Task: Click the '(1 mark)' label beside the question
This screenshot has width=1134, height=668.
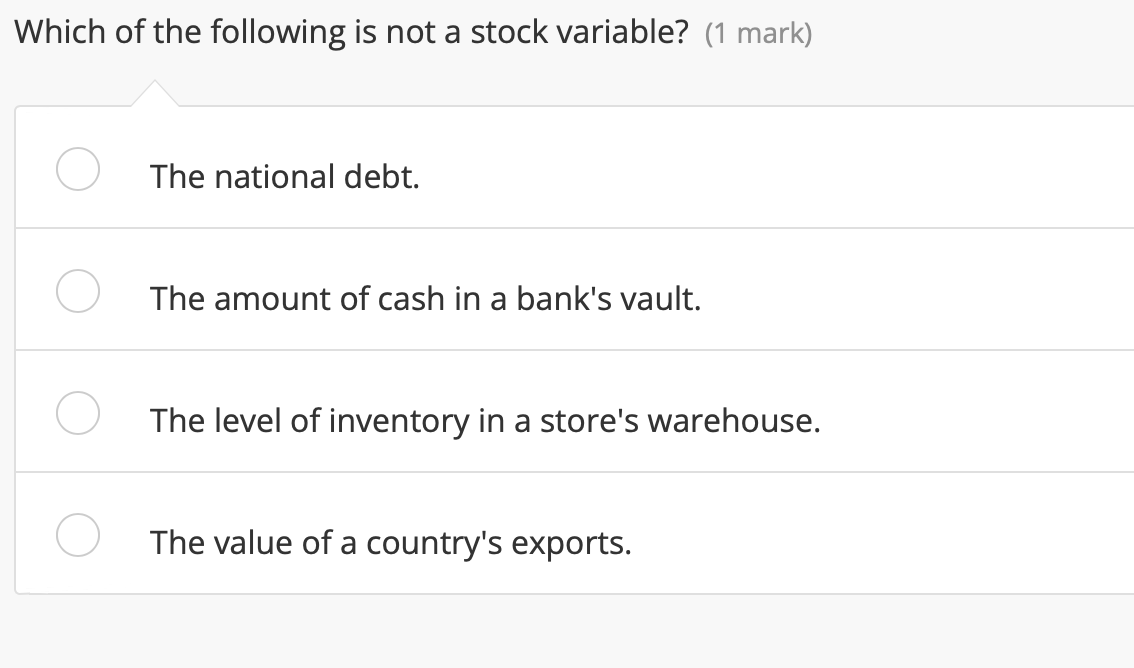Action: (759, 33)
